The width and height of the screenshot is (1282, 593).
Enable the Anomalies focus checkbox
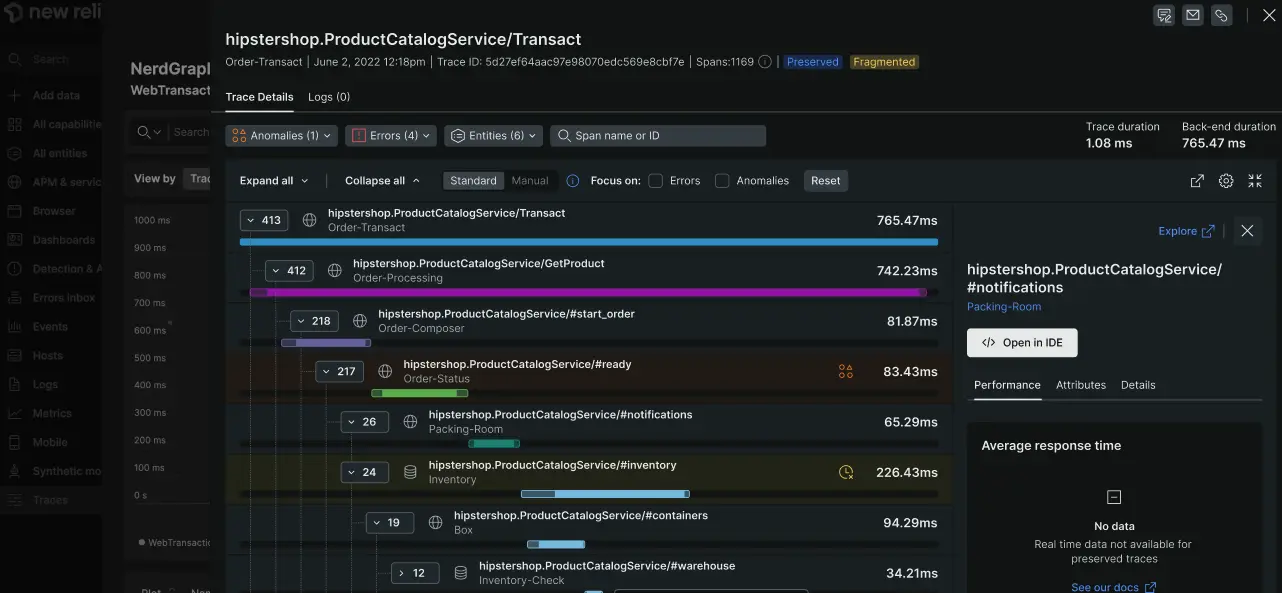pyautogui.click(x=722, y=181)
